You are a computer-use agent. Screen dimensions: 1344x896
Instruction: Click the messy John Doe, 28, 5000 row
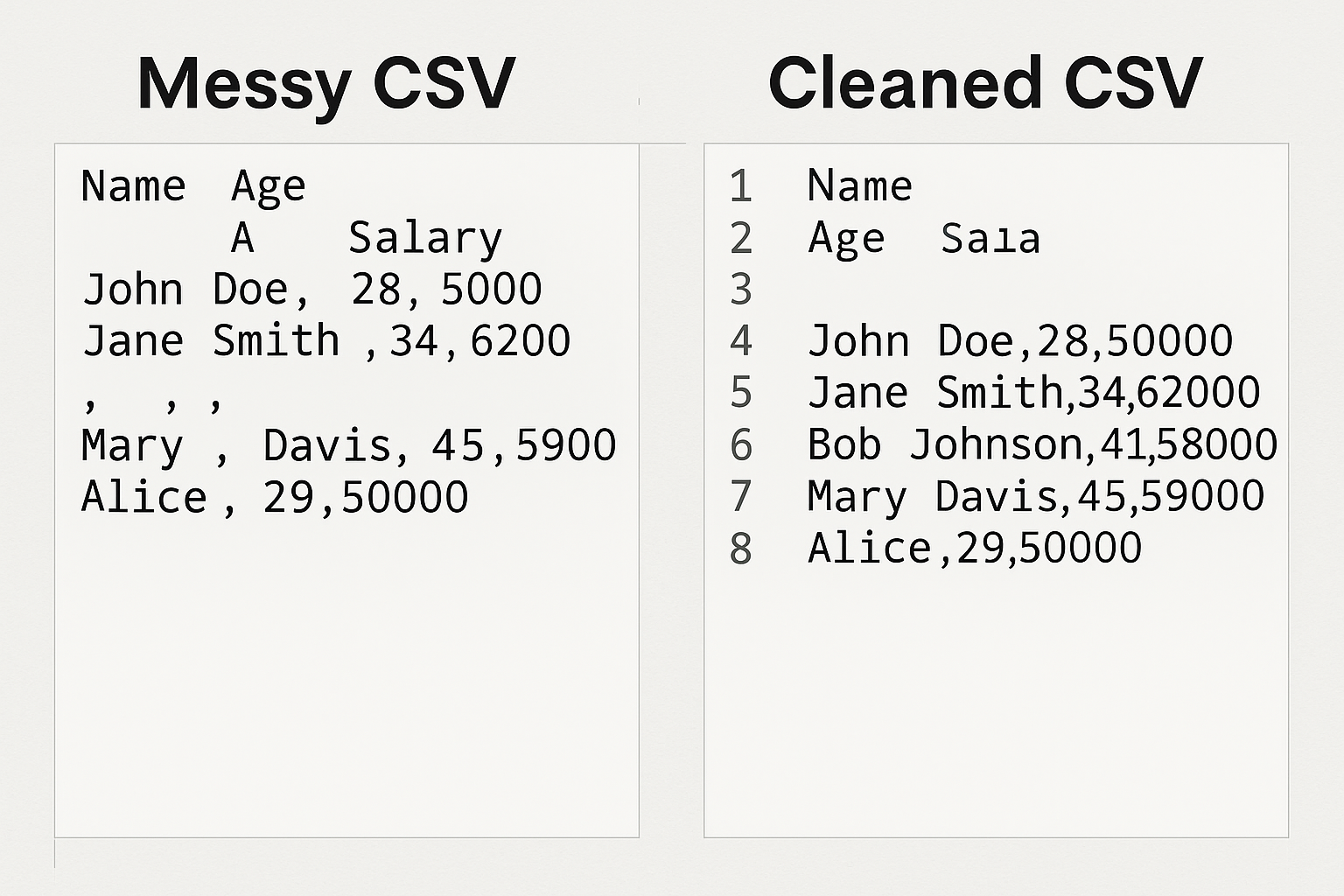coord(311,290)
